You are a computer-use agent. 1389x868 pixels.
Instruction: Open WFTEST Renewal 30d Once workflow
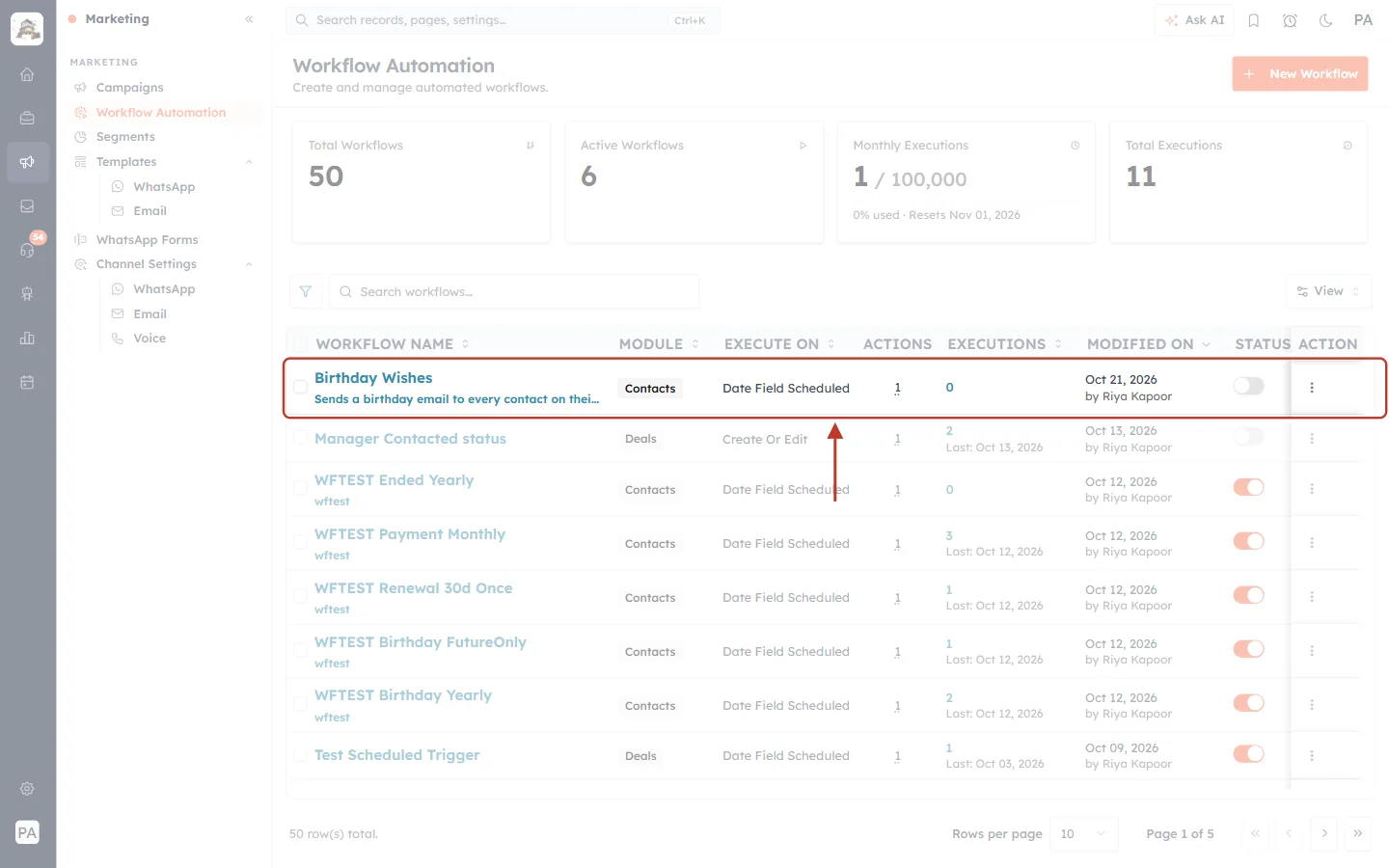tap(413, 588)
